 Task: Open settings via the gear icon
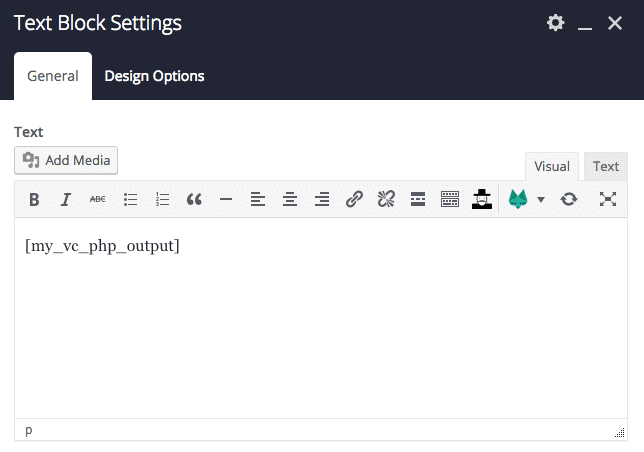click(555, 23)
